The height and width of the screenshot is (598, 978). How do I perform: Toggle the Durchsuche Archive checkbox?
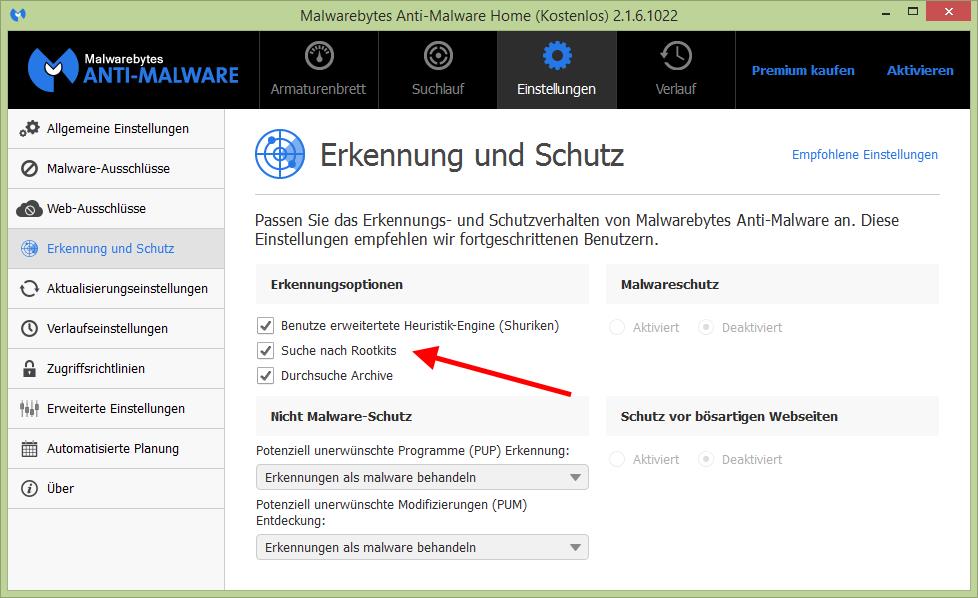click(266, 375)
